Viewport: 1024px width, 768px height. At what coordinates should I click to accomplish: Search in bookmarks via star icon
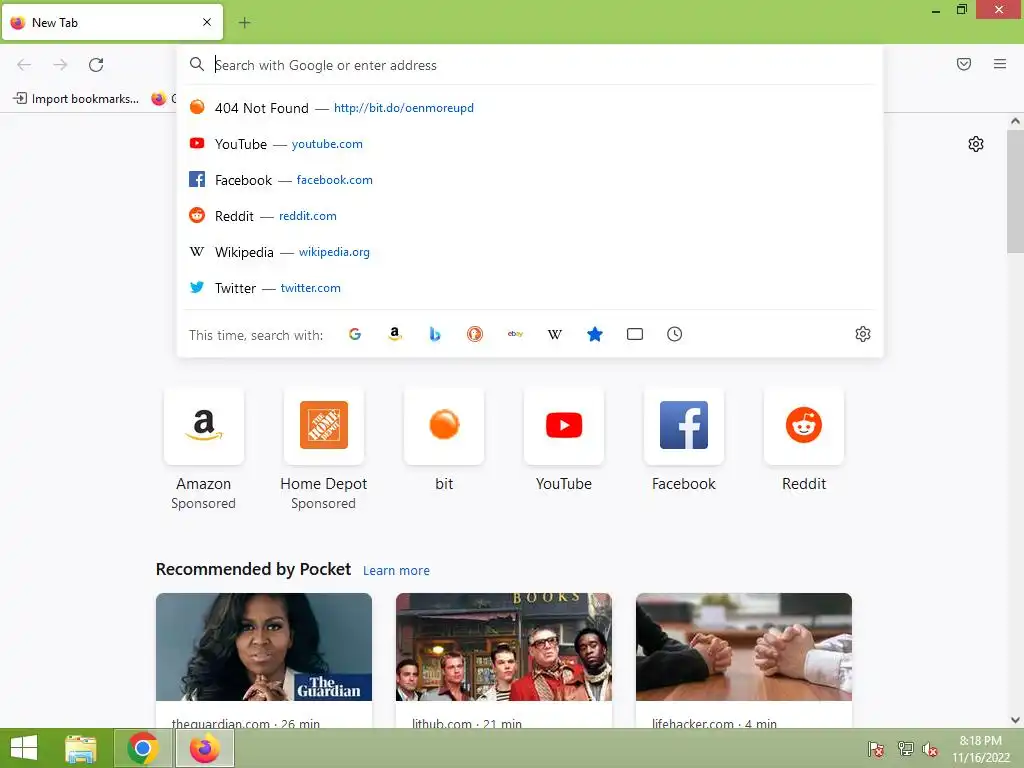pyautogui.click(x=595, y=334)
